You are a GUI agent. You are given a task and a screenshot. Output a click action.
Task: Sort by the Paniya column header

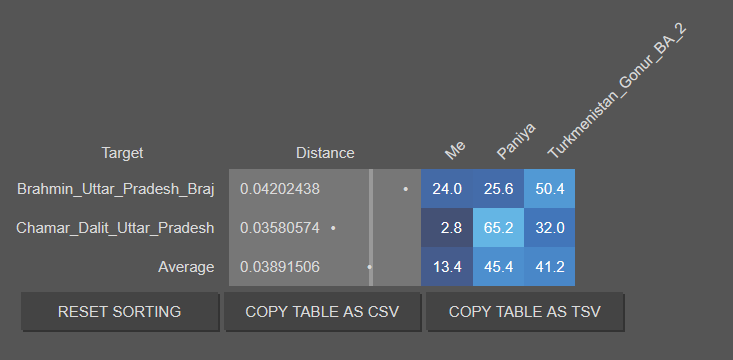coord(516,141)
